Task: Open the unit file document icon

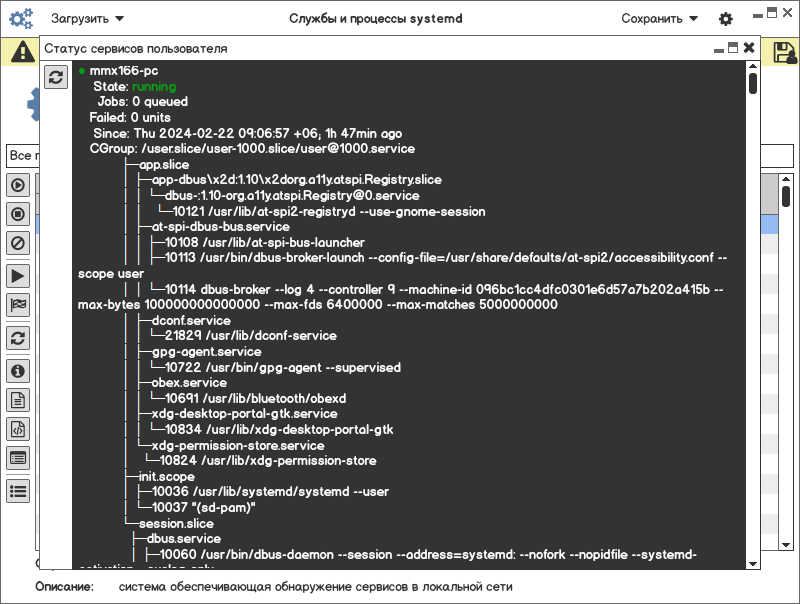Action: (18, 400)
